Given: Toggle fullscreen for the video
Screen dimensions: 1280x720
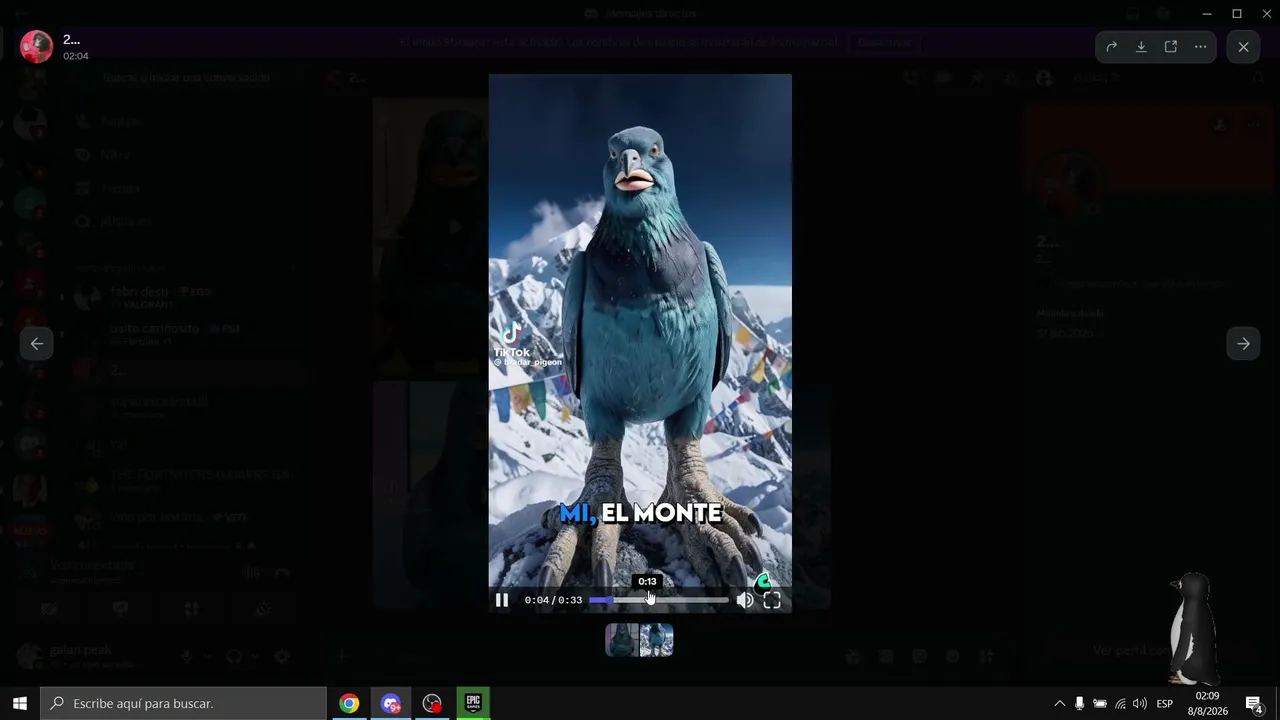Looking at the screenshot, I should point(772,600).
